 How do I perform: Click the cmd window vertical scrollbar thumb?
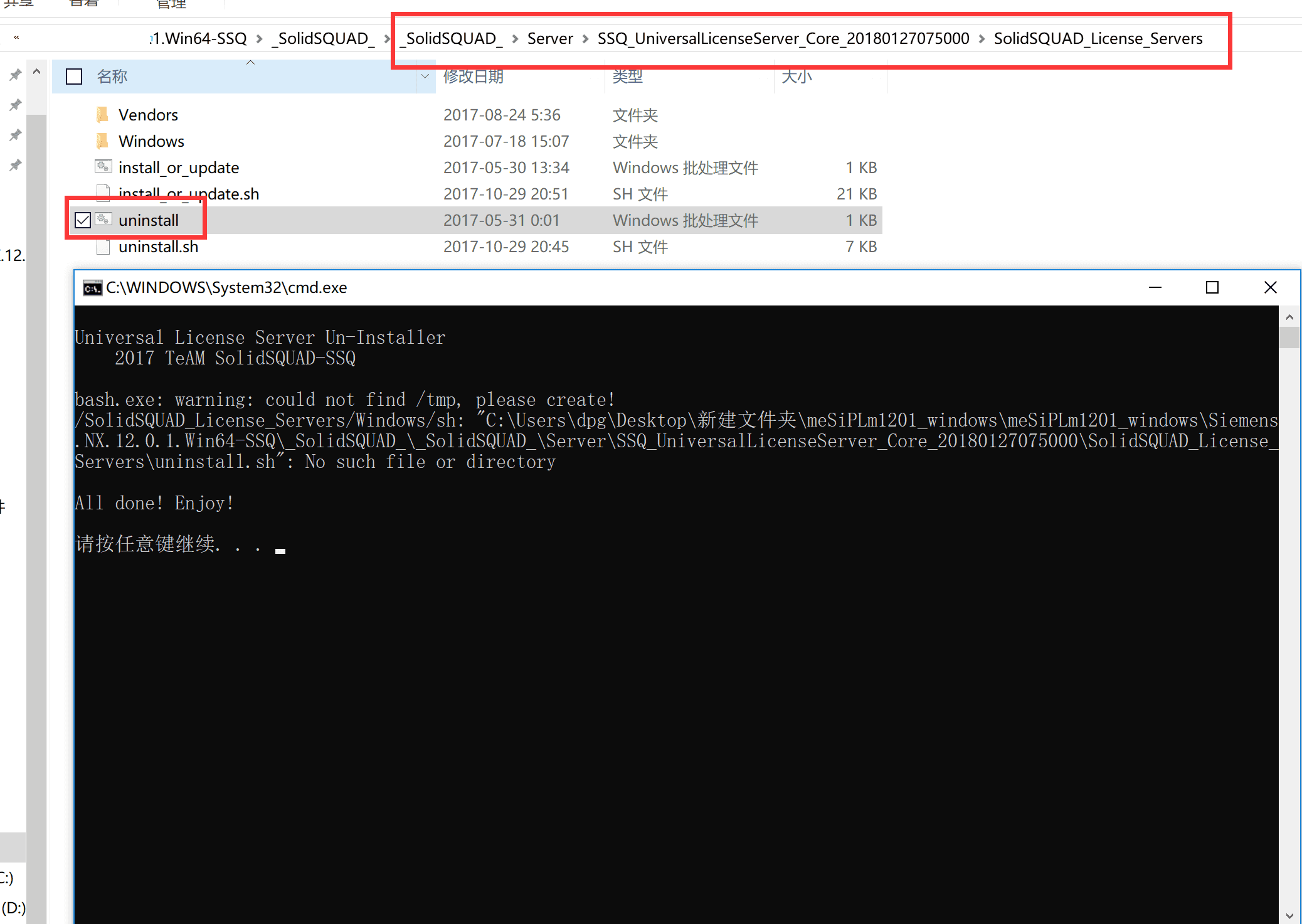pyautogui.click(x=1289, y=337)
